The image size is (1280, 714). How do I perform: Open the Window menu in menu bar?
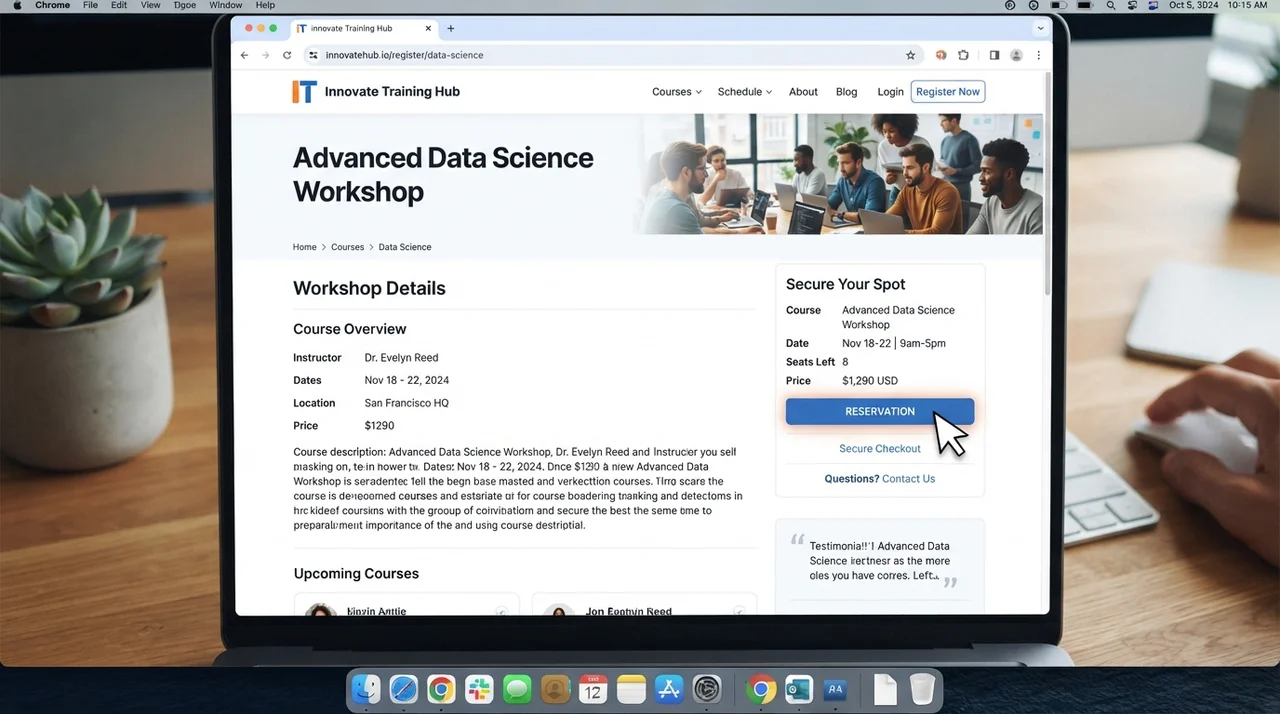(226, 5)
